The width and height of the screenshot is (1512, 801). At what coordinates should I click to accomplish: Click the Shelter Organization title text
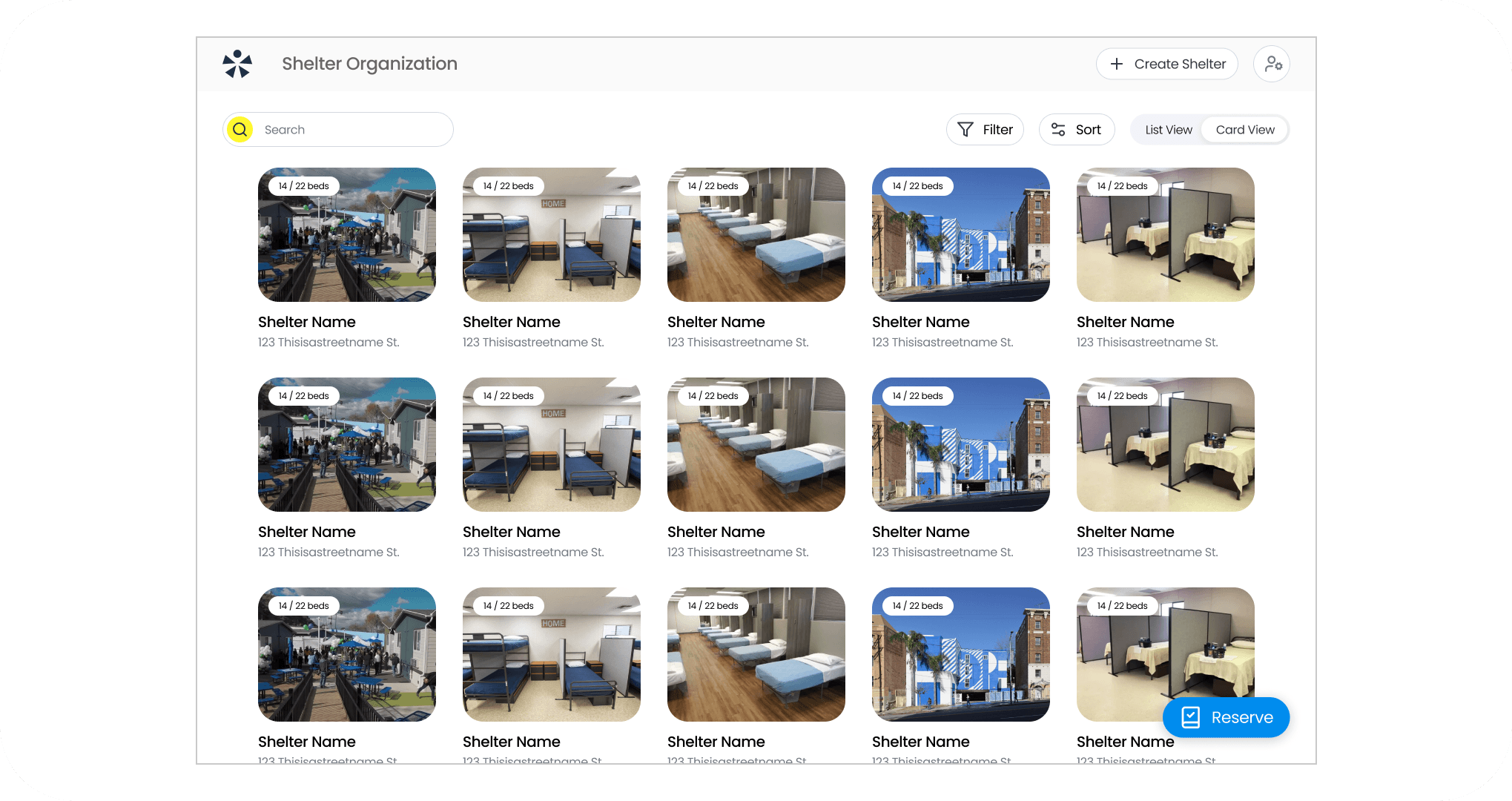click(x=369, y=64)
